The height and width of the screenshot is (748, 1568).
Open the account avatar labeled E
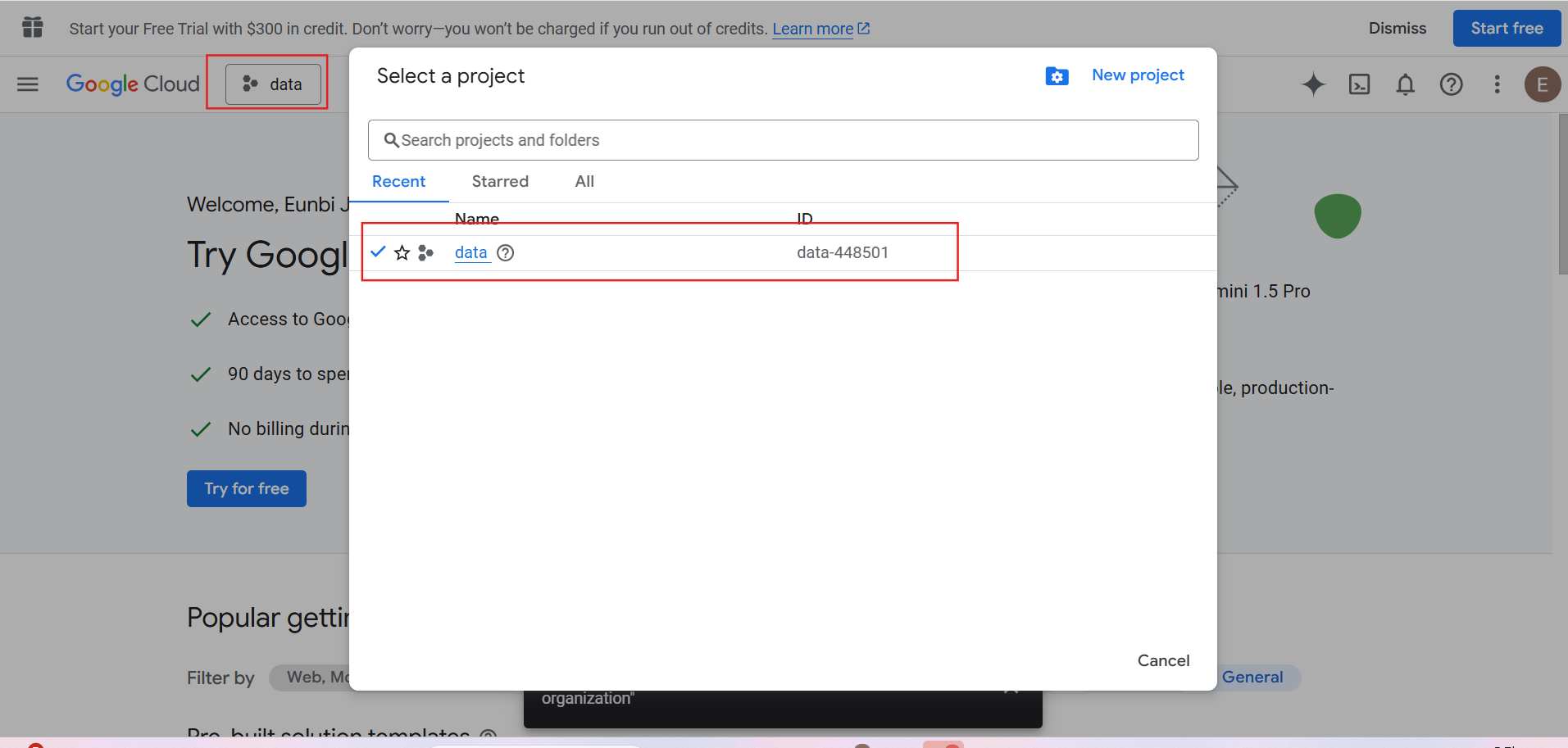pos(1542,84)
